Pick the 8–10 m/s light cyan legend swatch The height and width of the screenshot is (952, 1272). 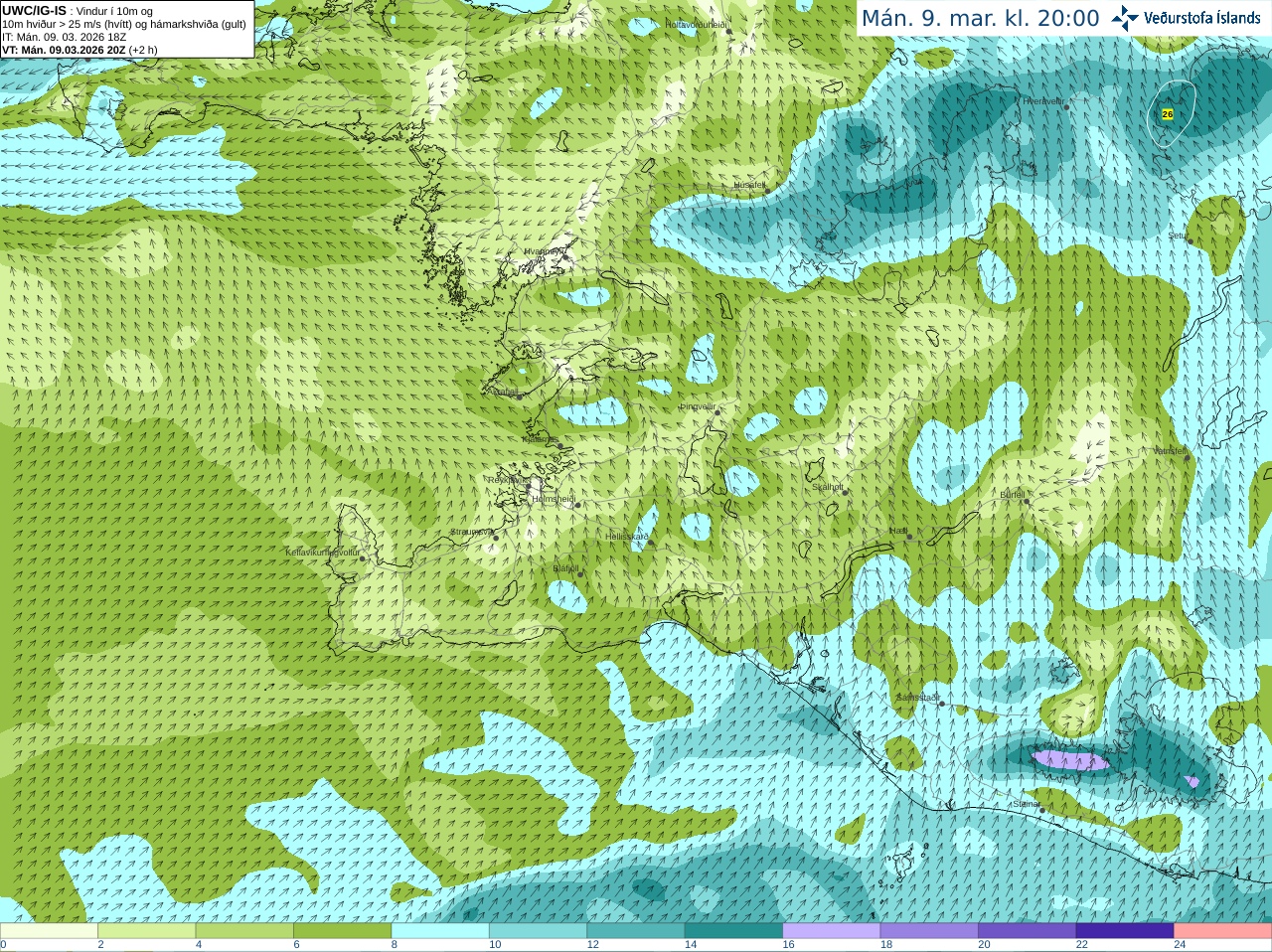tap(440, 931)
